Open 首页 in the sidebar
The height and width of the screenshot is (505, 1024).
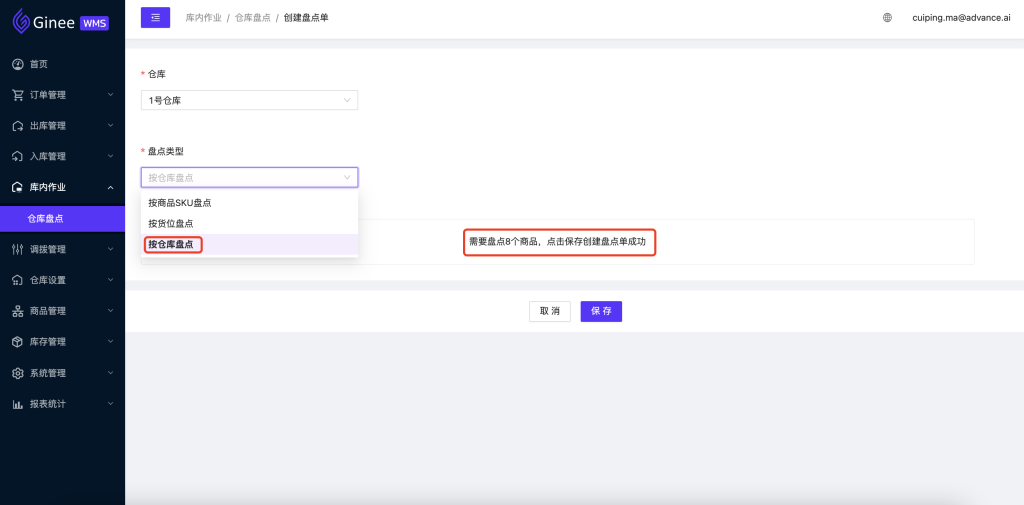click(x=62, y=64)
